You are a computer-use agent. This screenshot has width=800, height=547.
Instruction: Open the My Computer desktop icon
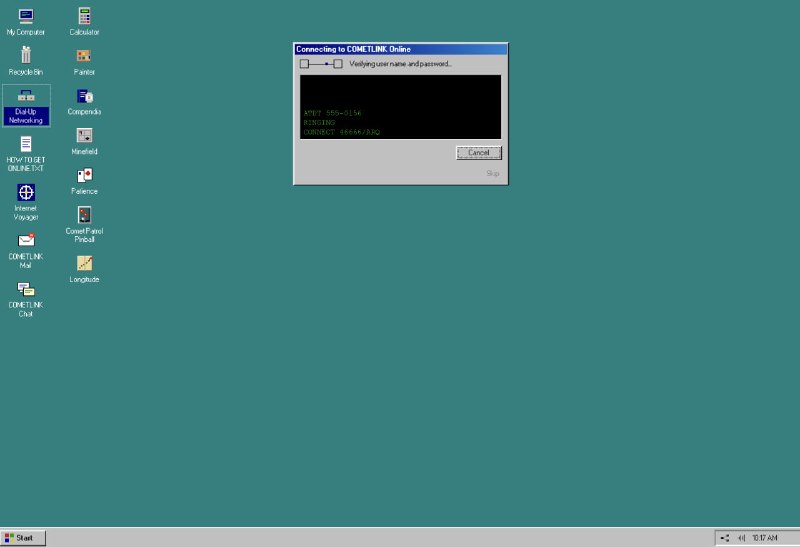pos(26,22)
